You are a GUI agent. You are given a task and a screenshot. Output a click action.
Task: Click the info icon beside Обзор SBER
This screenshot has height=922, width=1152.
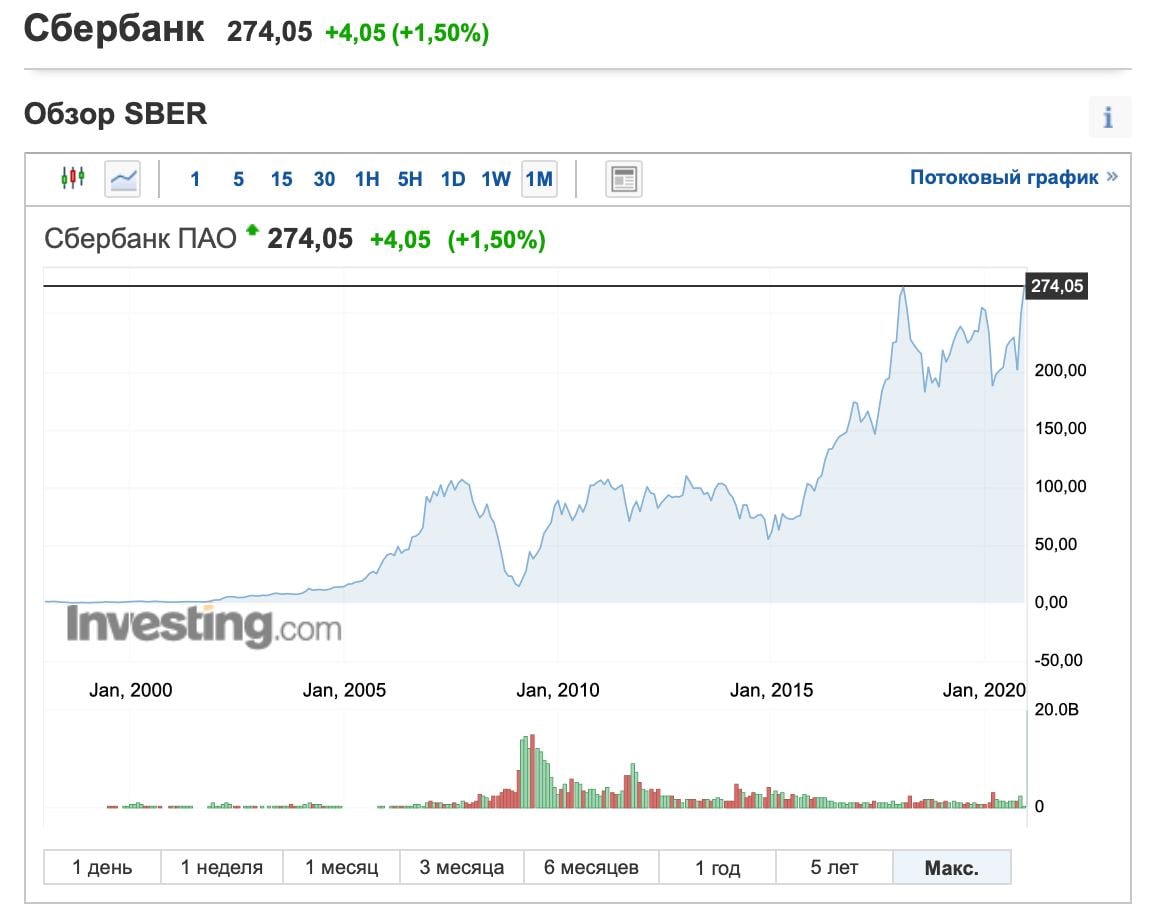coord(1109,117)
